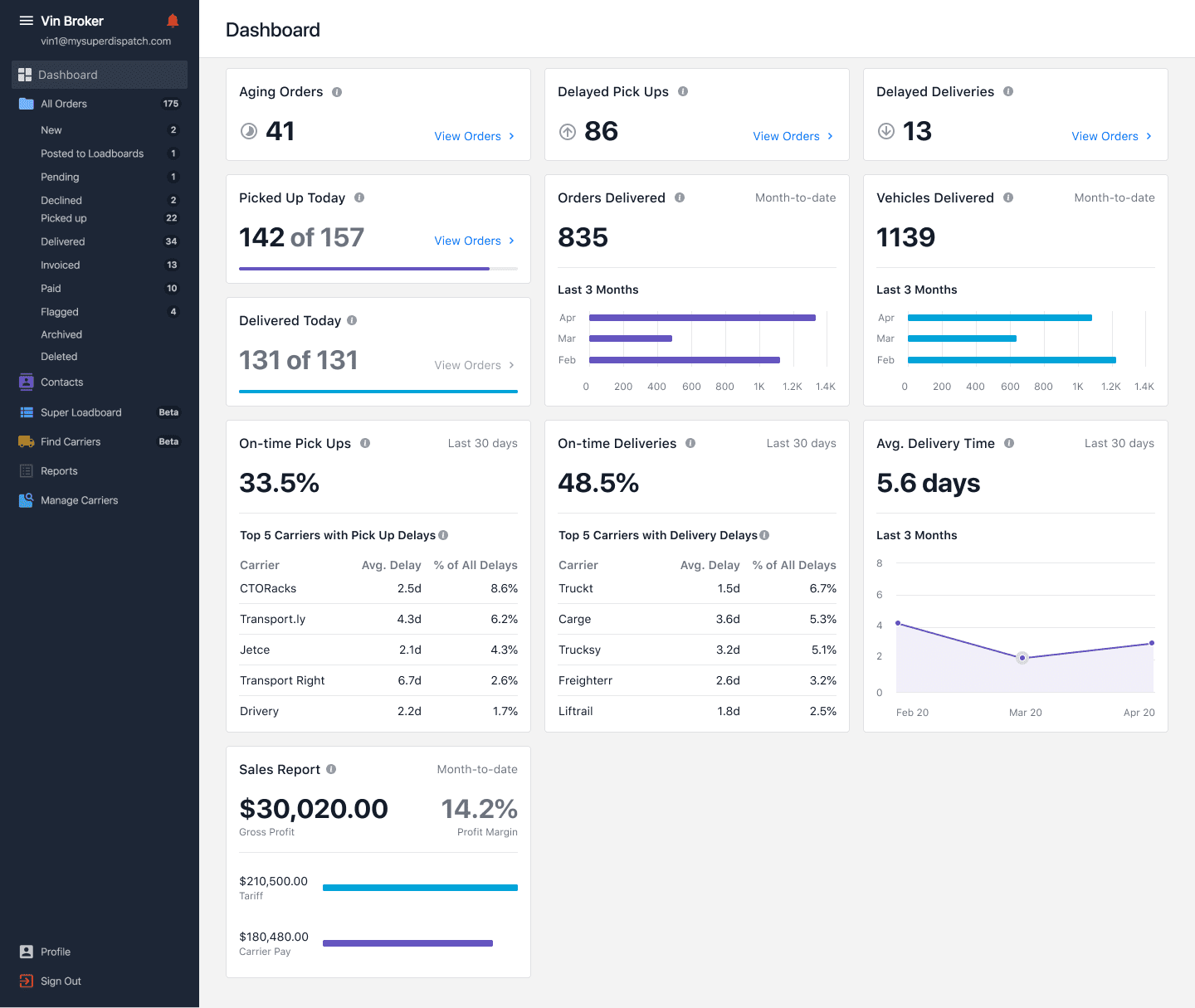The width and height of the screenshot is (1195, 1008).
Task: Click the Find Carriers truck icon
Action: [x=26, y=442]
